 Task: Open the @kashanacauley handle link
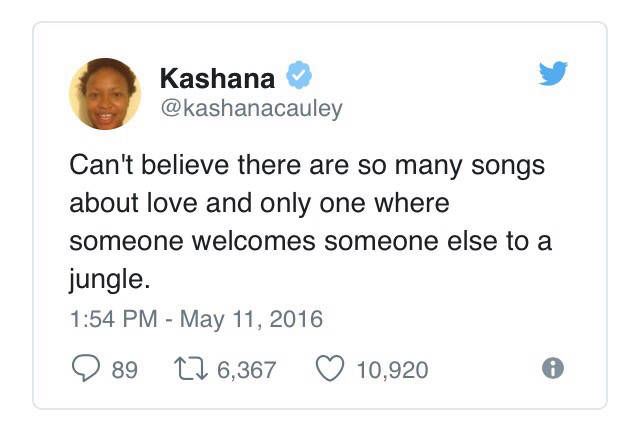[250, 108]
